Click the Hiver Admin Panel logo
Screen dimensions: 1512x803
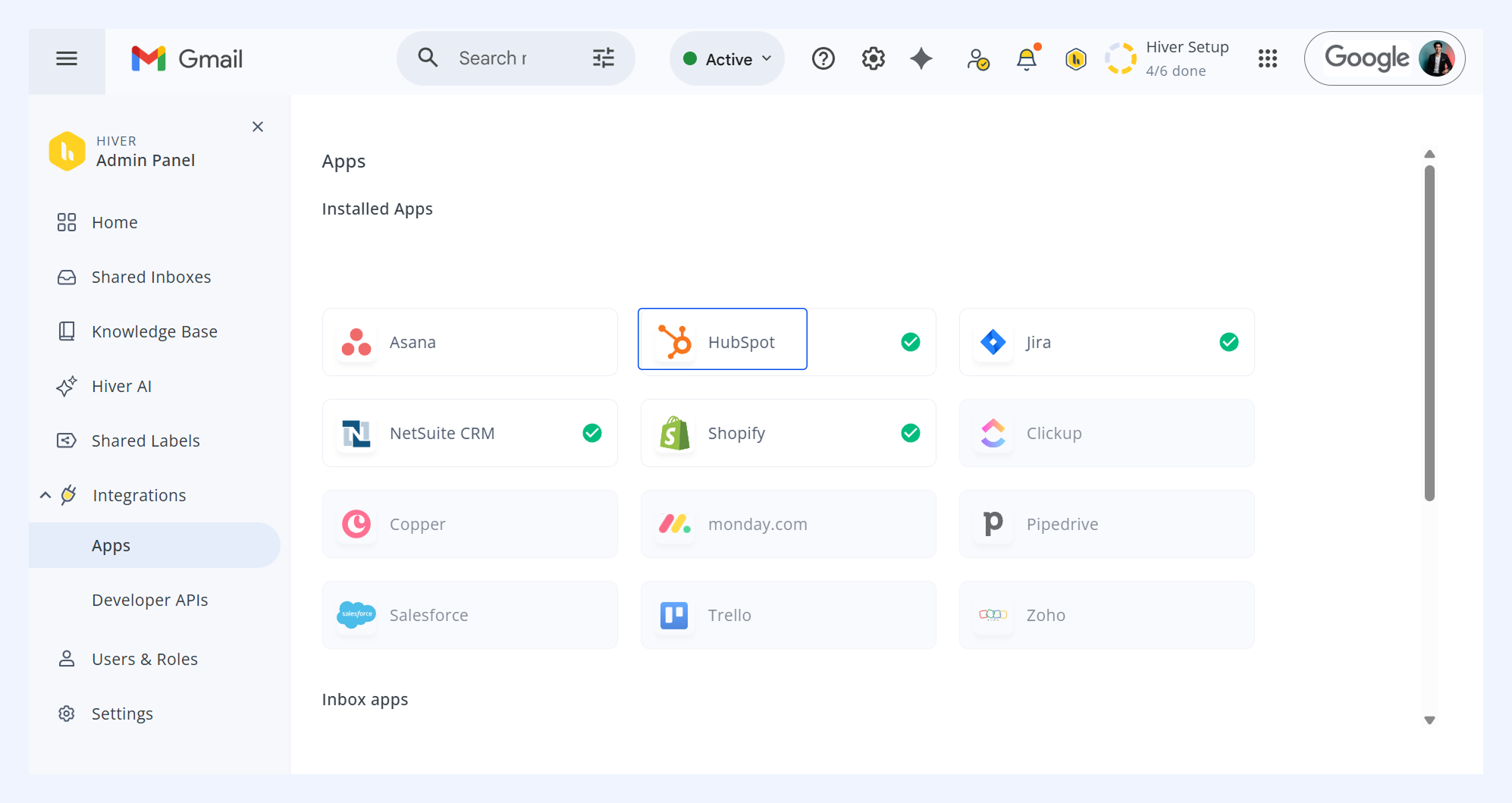tap(67, 151)
